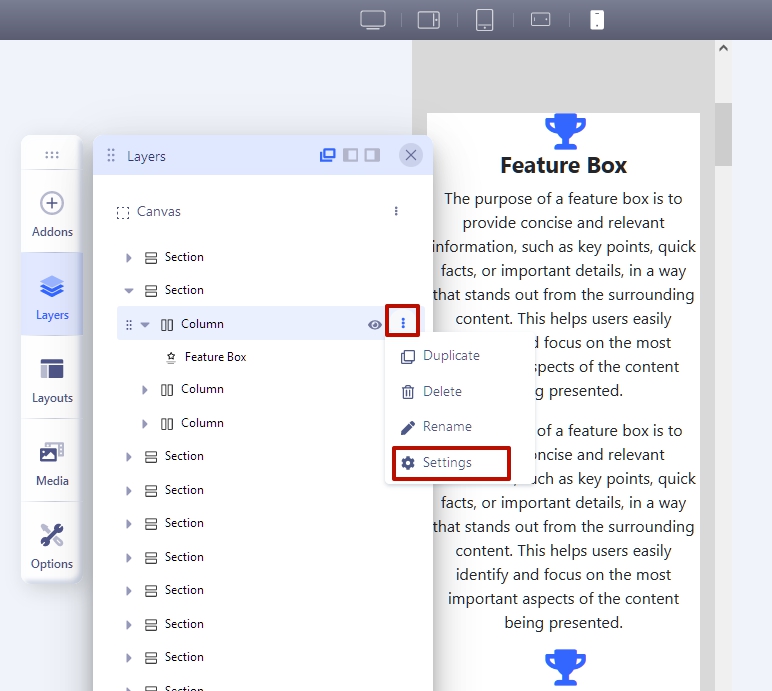
Task: Collapse the expanded Column layer
Action: tap(145, 324)
